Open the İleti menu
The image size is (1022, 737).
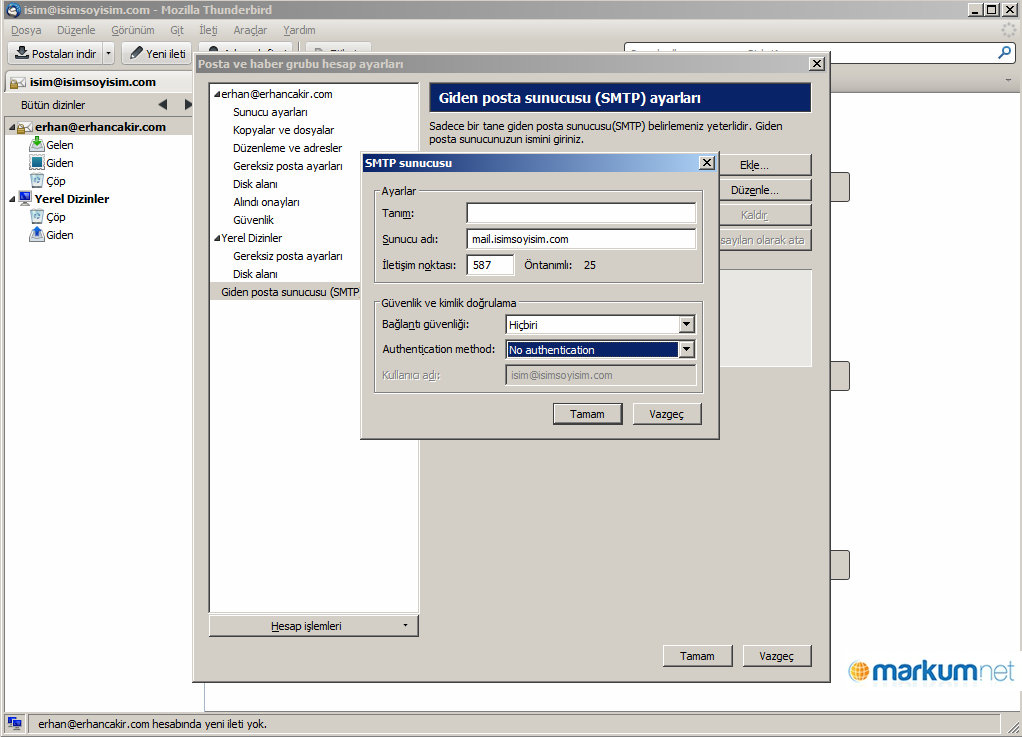click(x=209, y=30)
